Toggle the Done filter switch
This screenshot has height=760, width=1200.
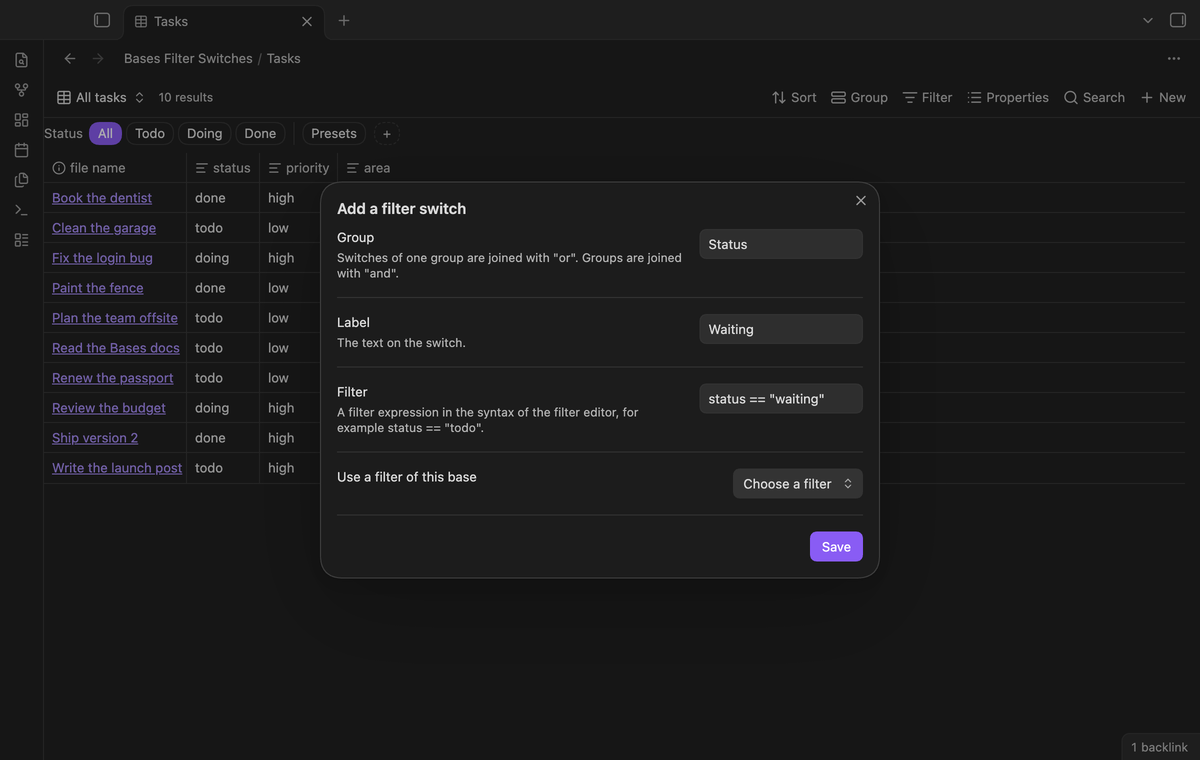[x=260, y=133]
